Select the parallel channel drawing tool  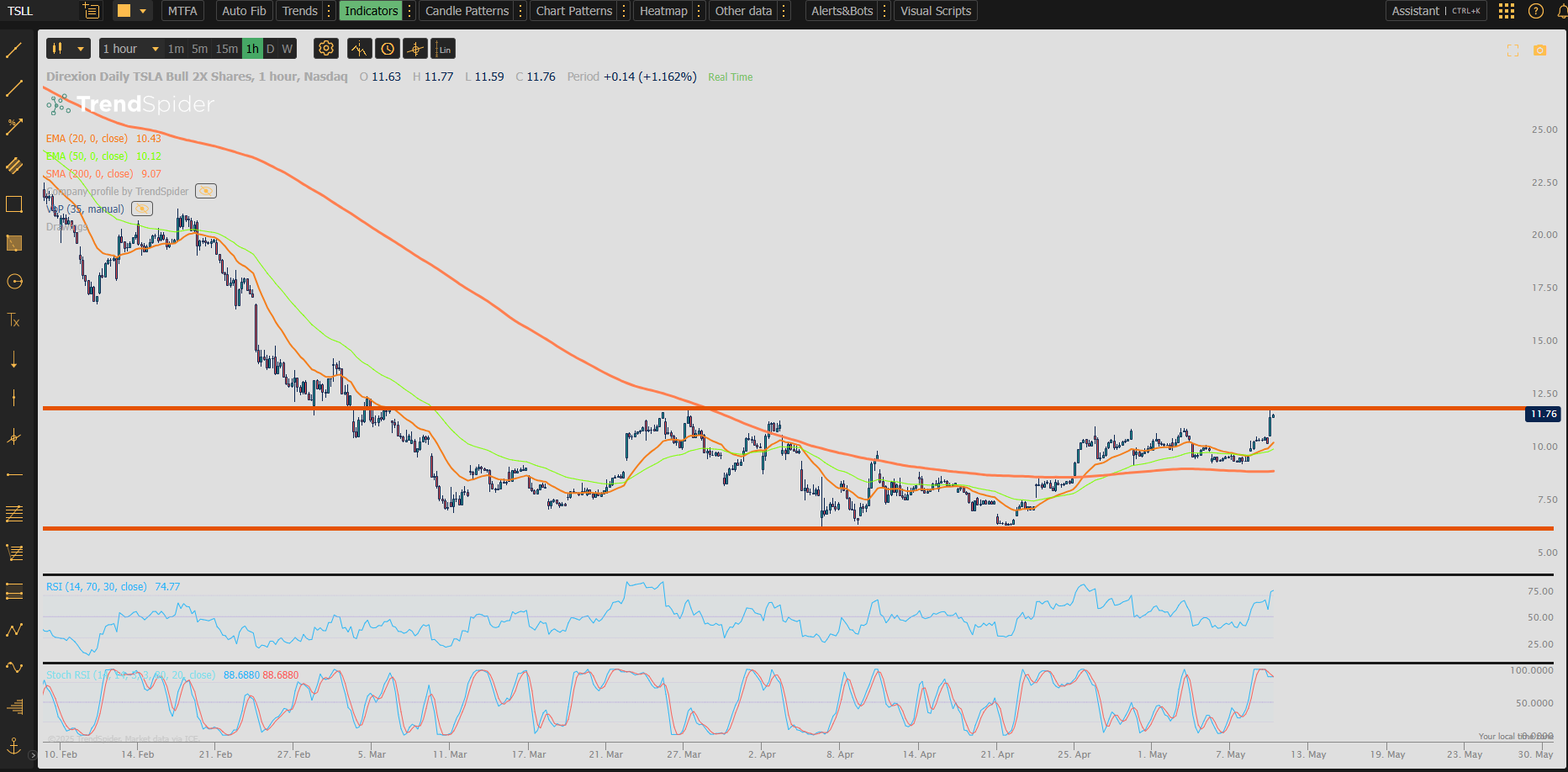click(14, 166)
